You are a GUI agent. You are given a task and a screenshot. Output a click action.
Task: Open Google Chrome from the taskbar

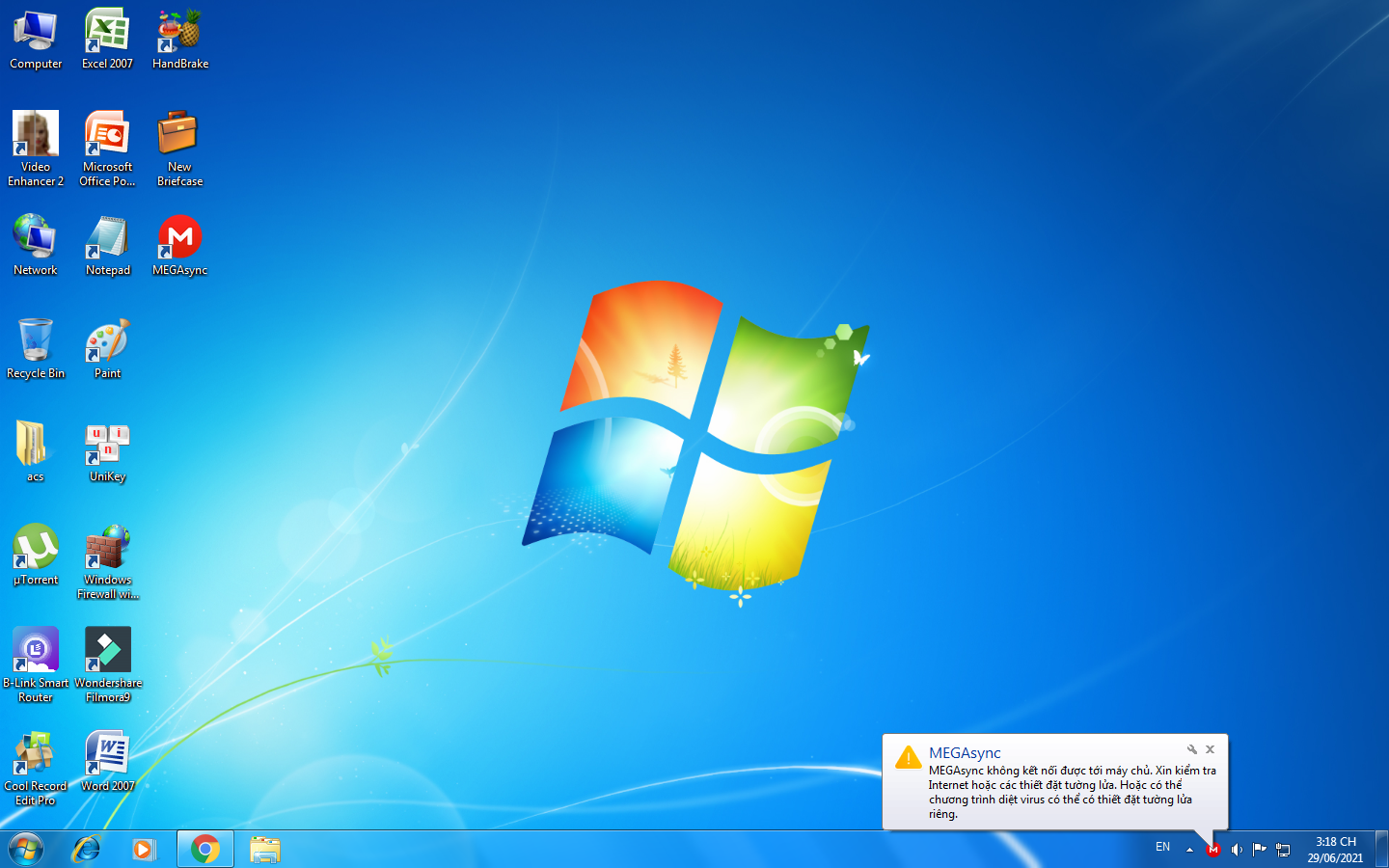204,850
